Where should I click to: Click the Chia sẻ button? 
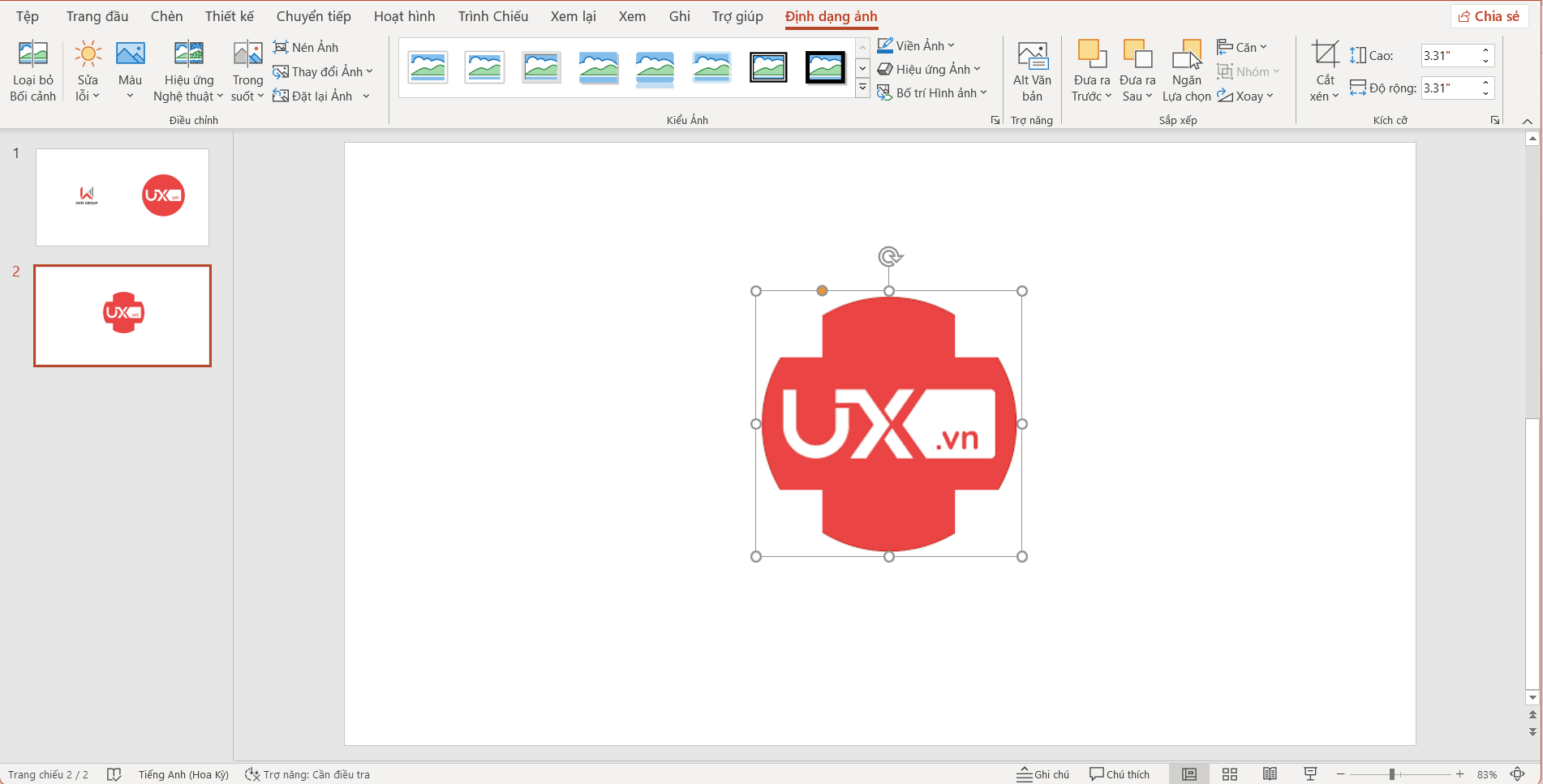tap(1489, 15)
